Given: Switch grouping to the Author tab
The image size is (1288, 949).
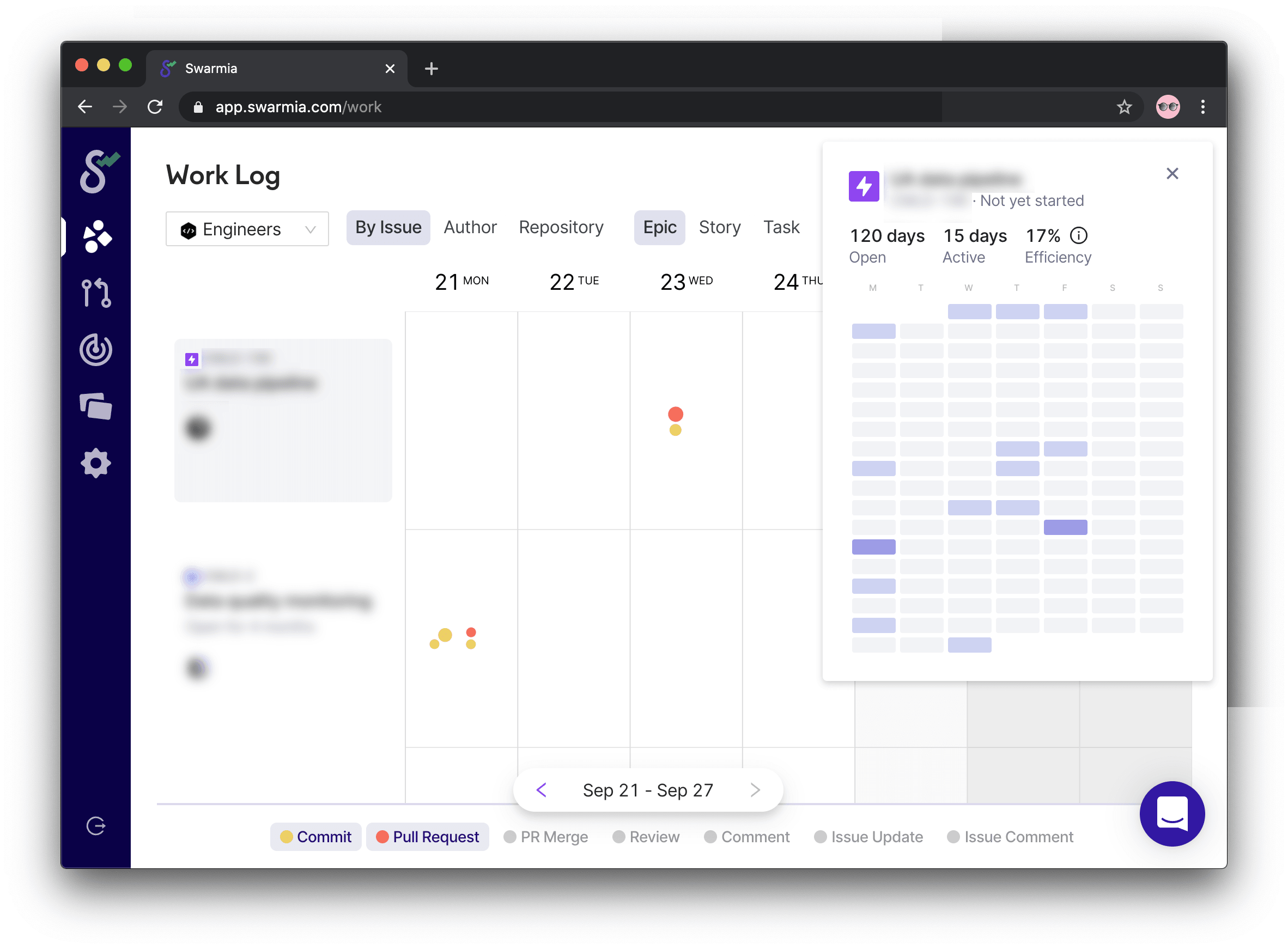Looking at the screenshot, I should coord(470,228).
